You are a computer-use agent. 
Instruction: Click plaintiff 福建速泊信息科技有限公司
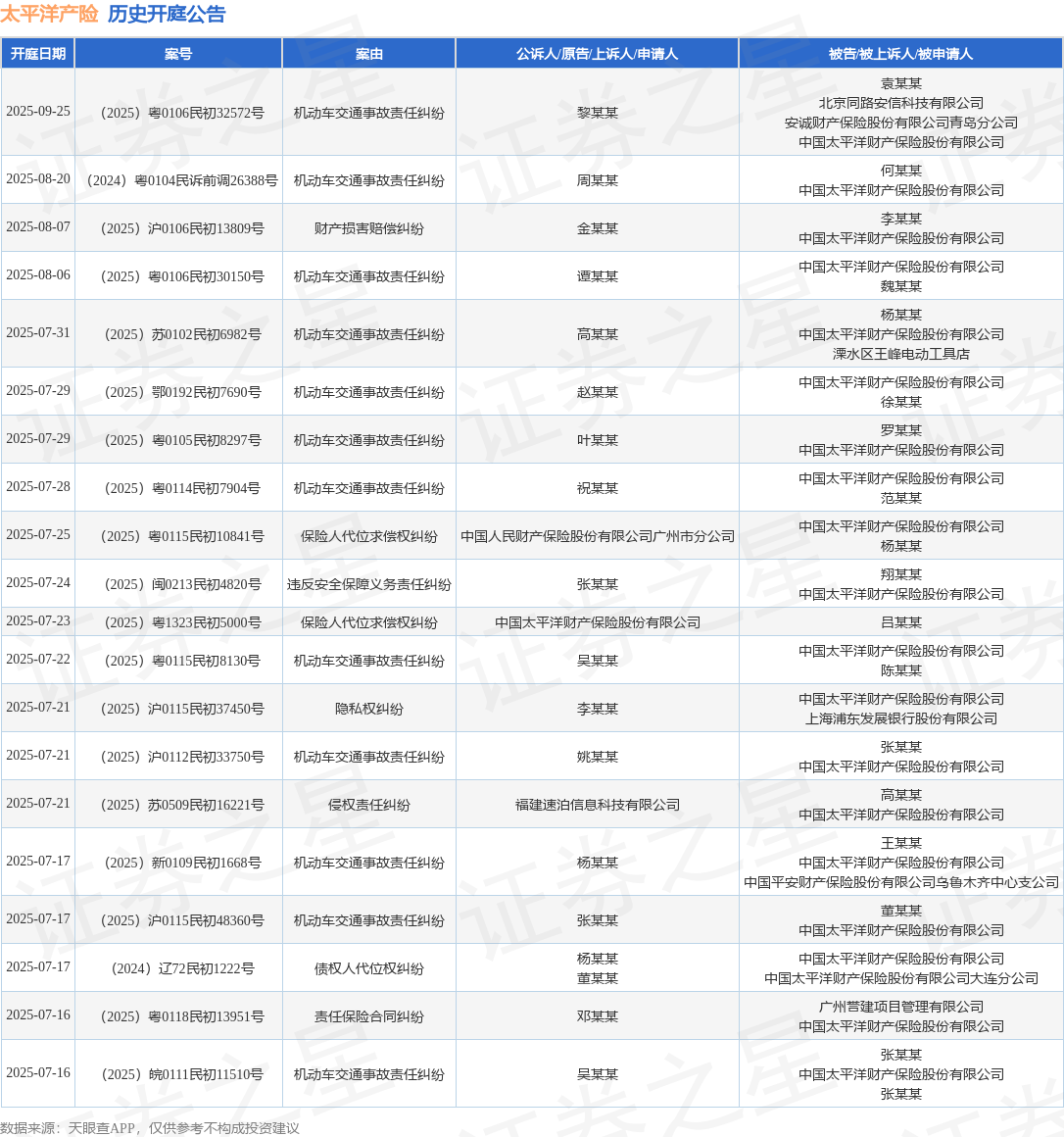pyautogui.click(x=598, y=804)
